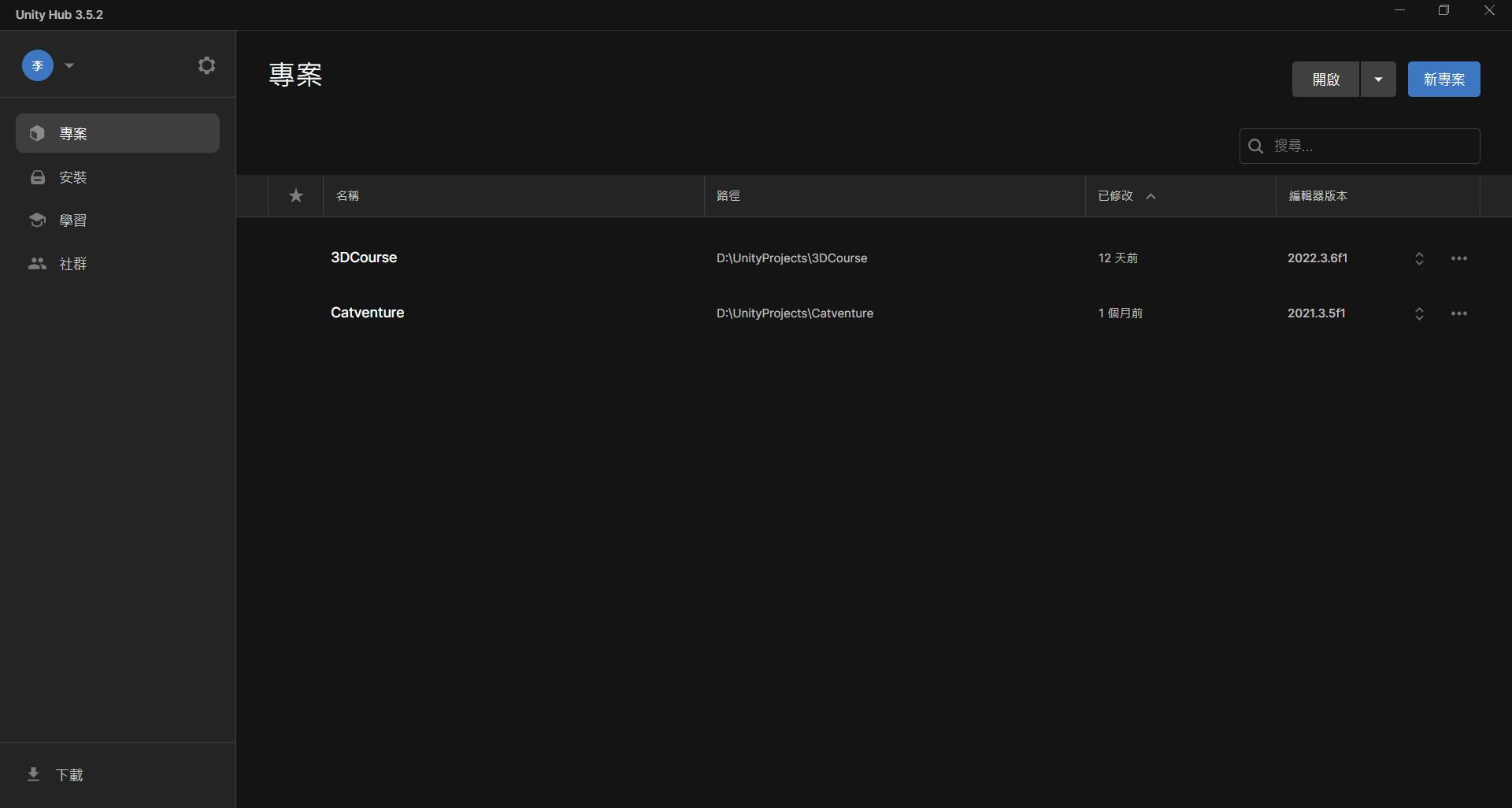The width and height of the screenshot is (1512, 808).
Task: Change editor version for 3DCourse
Action: (x=1419, y=258)
